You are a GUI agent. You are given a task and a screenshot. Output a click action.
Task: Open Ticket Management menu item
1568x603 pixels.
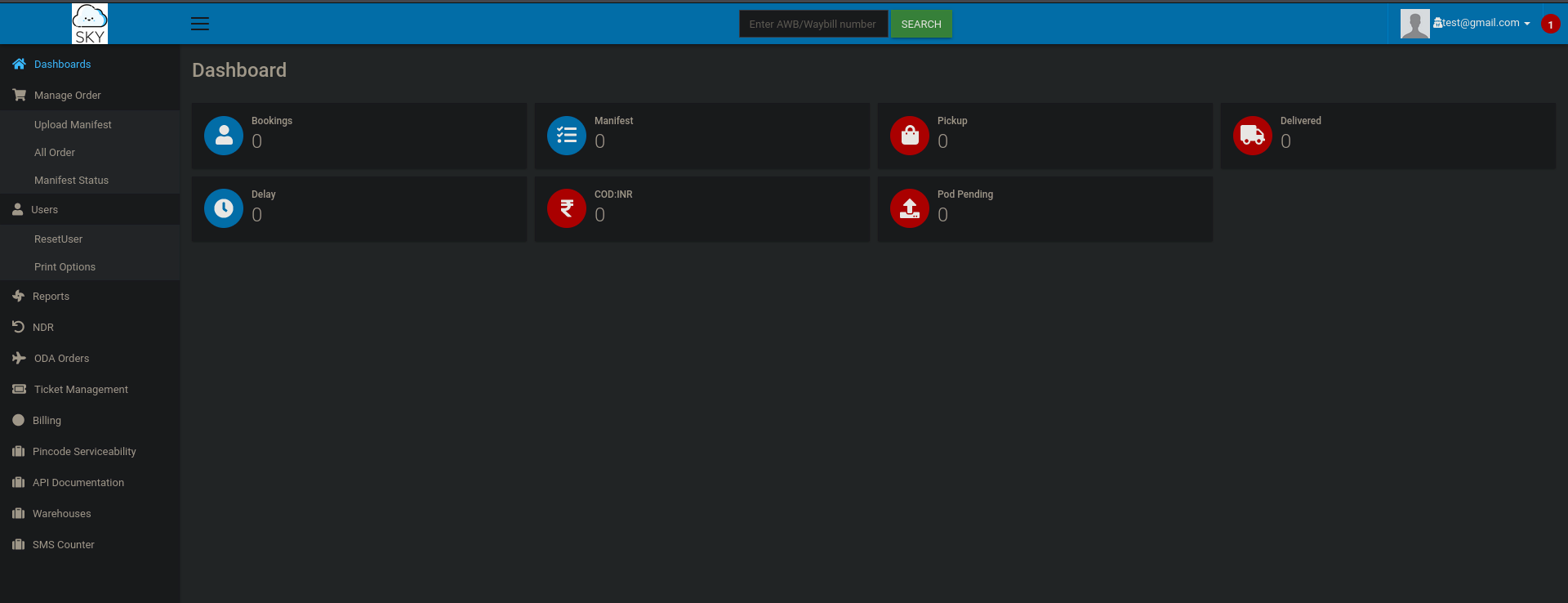90,389
